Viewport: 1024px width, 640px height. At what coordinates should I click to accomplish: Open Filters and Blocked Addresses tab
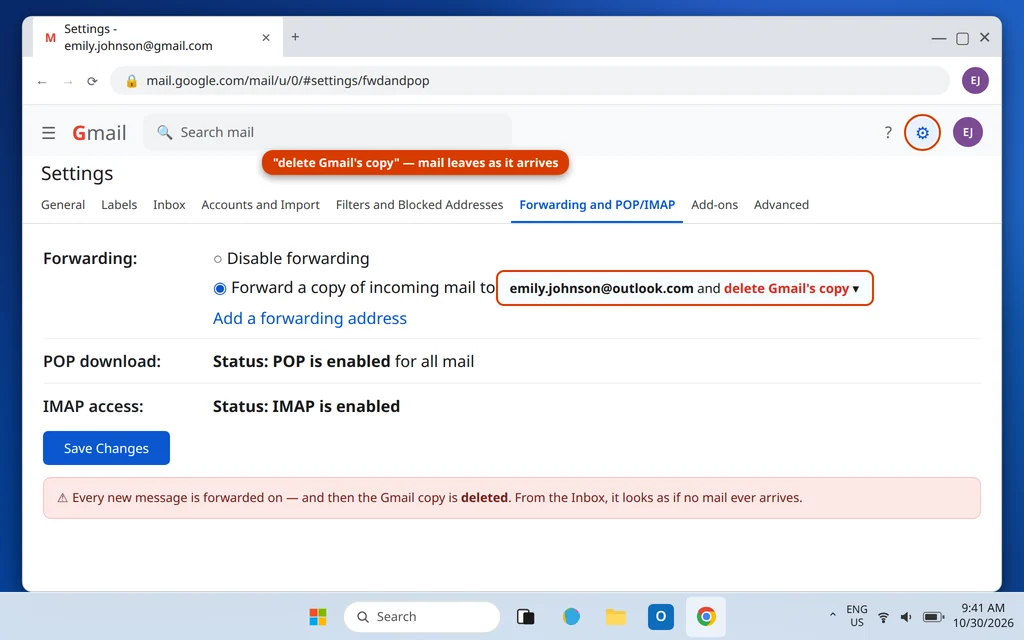tap(419, 204)
